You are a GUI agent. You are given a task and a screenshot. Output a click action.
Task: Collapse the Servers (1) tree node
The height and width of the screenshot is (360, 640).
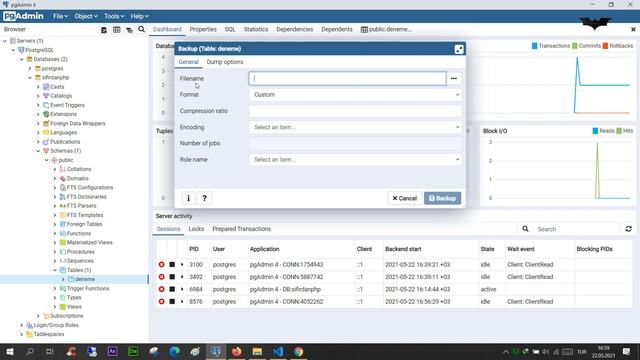[x=5, y=41]
